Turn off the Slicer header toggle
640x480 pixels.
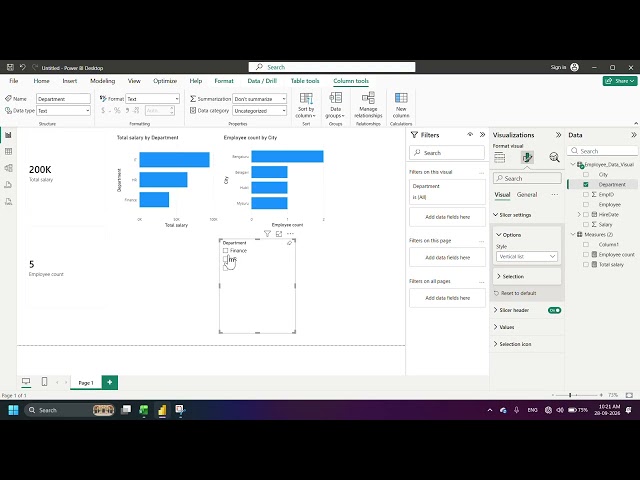[x=554, y=310]
